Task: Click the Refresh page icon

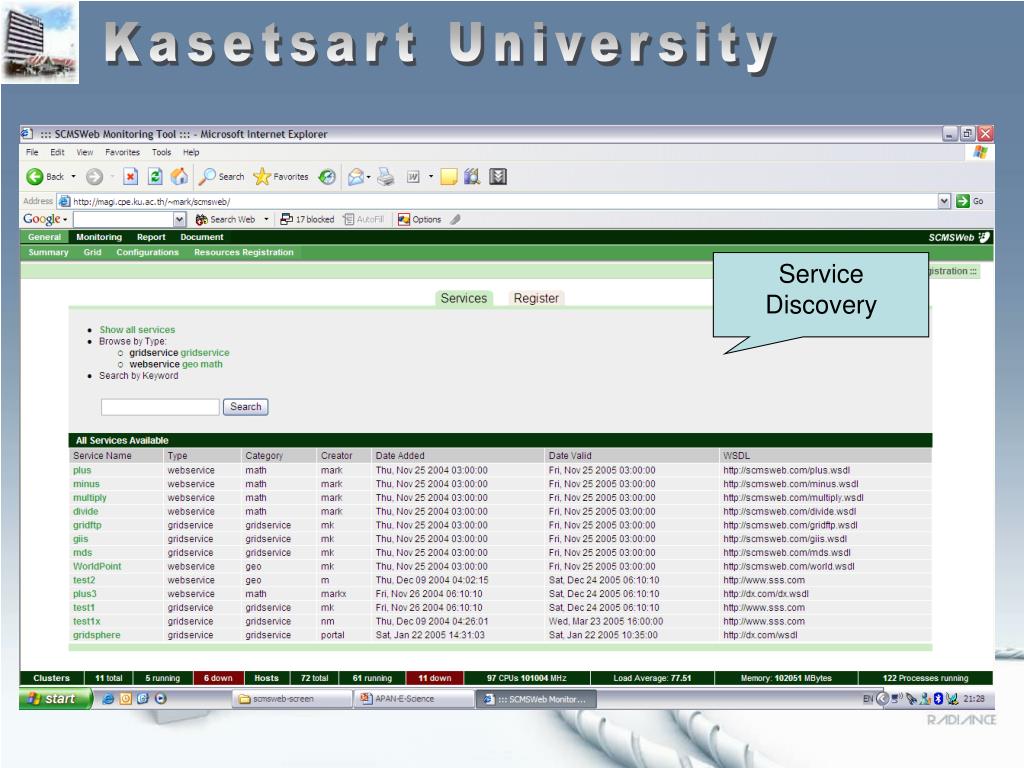Action: pos(155,176)
